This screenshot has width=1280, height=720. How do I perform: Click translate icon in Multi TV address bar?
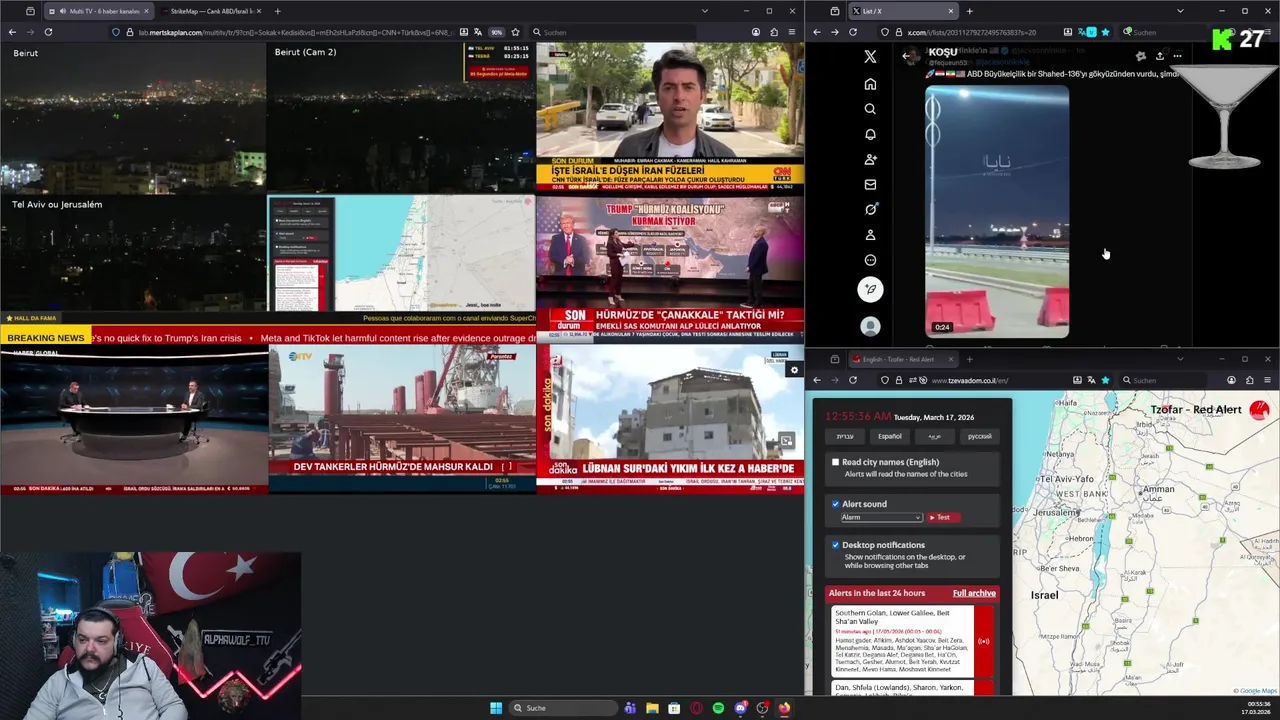(478, 32)
